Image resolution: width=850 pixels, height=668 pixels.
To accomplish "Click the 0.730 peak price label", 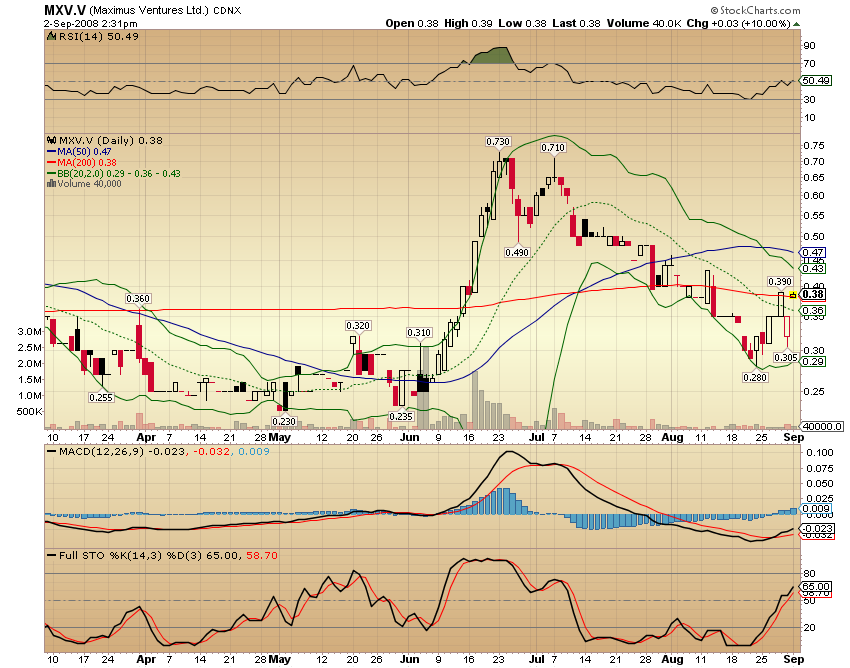I will pos(498,142).
